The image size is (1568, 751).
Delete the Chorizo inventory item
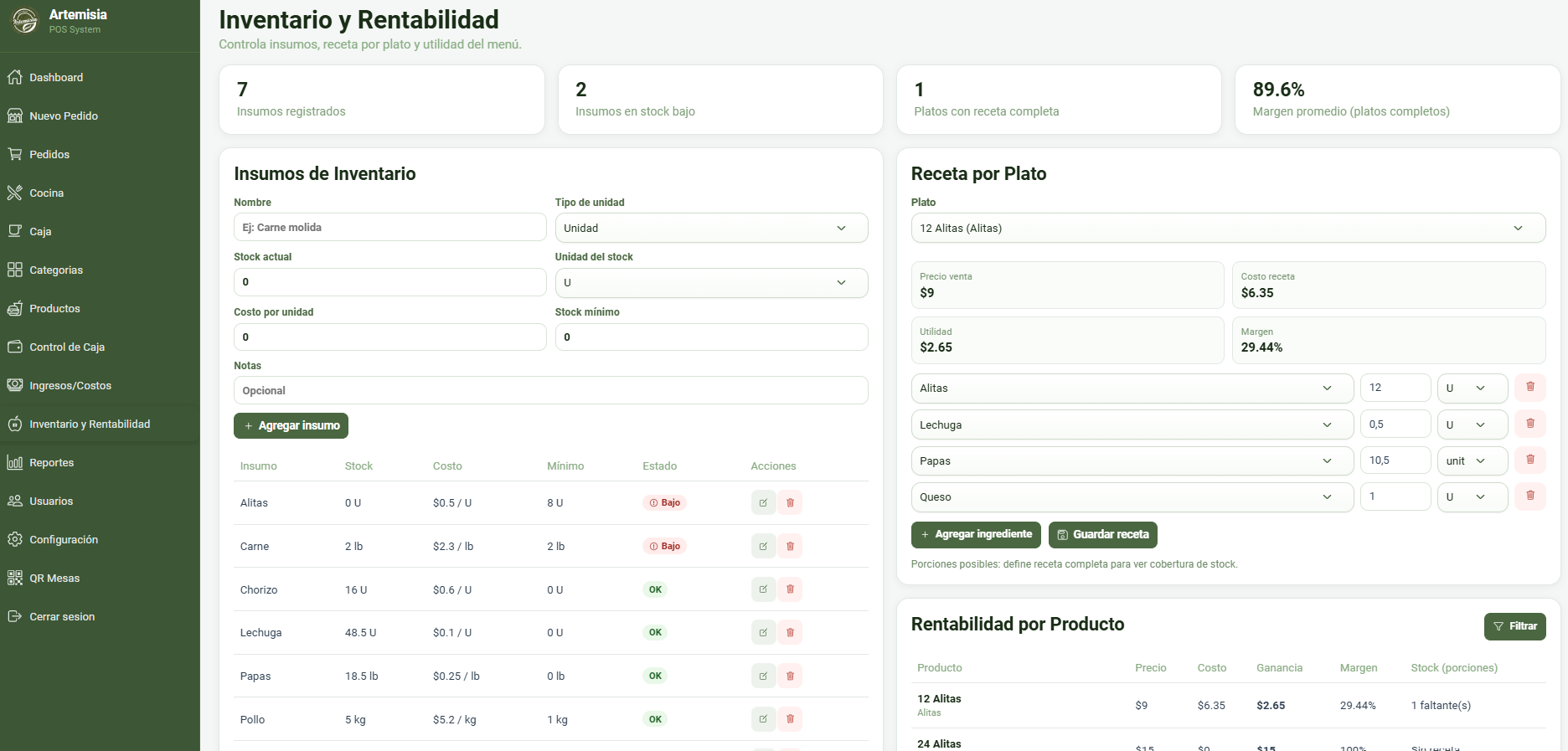pos(790,589)
